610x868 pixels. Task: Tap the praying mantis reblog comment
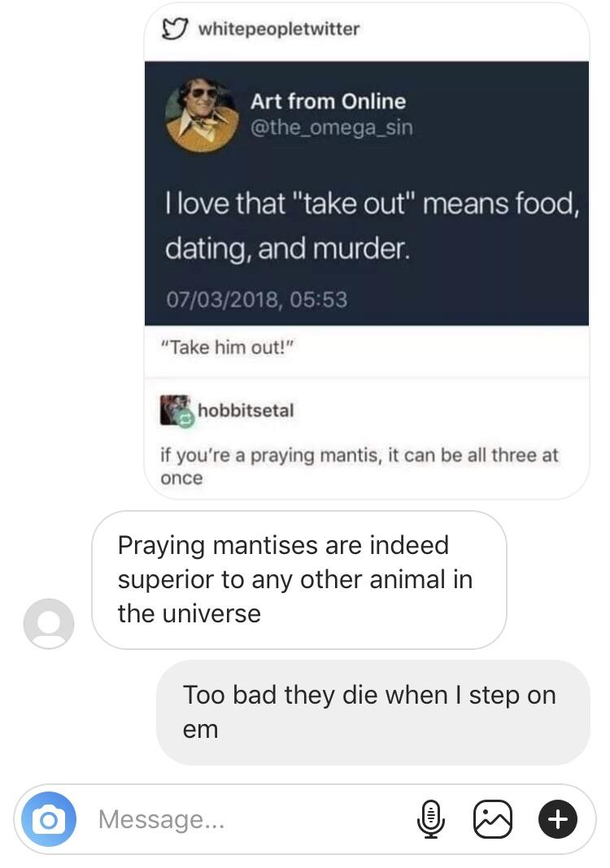[359, 466]
